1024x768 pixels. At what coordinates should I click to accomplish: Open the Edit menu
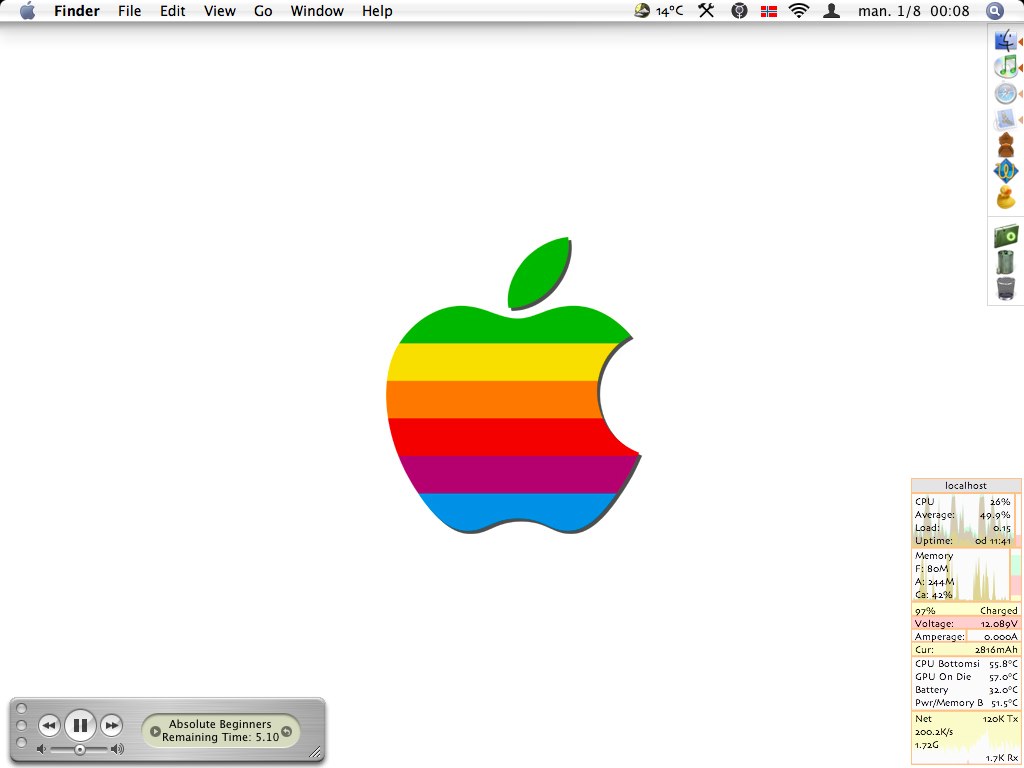coord(172,11)
